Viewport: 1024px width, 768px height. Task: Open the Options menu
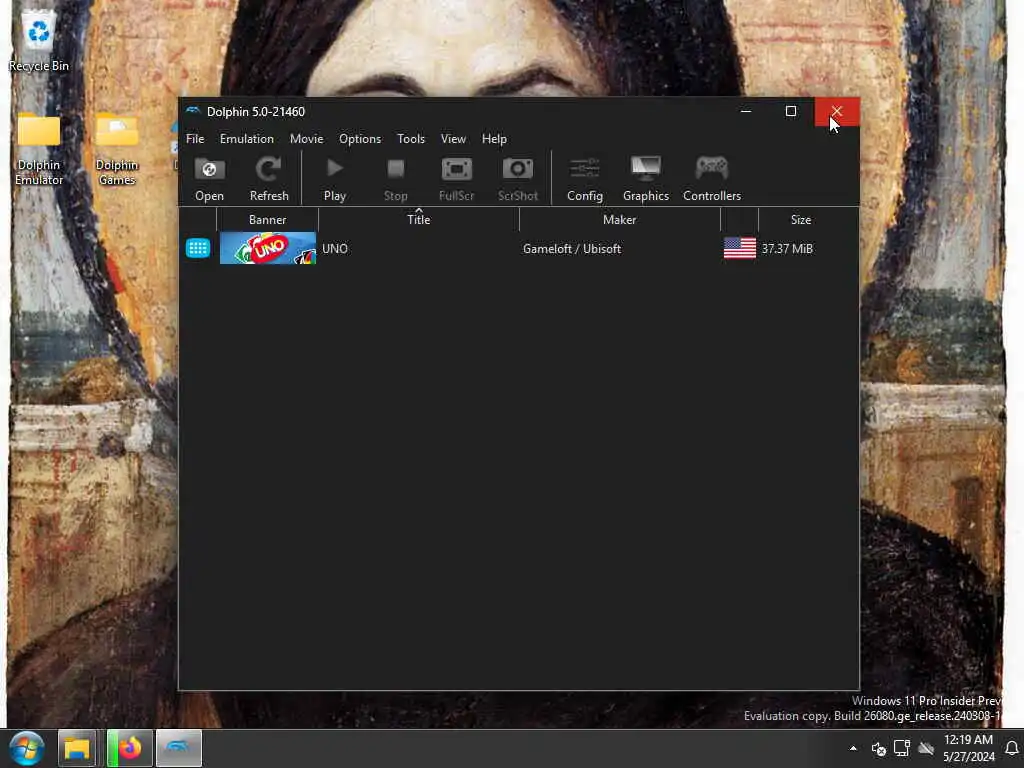[x=360, y=138]
